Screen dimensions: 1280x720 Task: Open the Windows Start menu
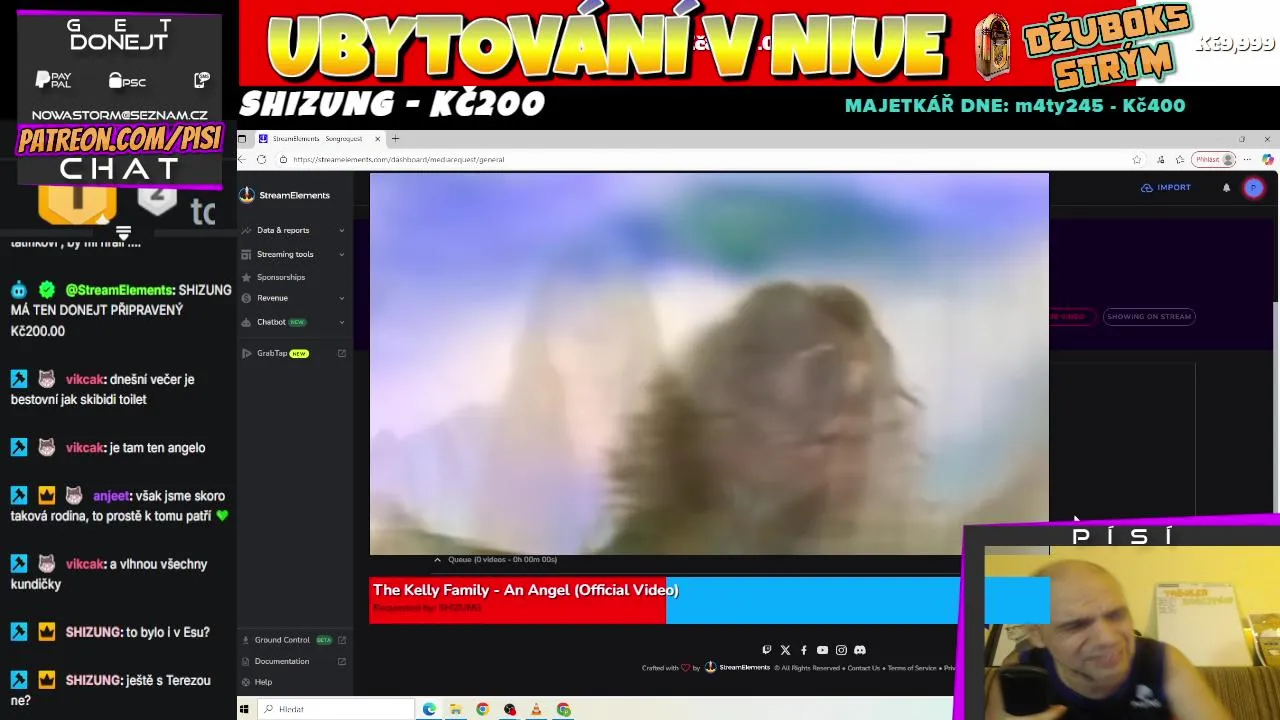pos(244,709)
